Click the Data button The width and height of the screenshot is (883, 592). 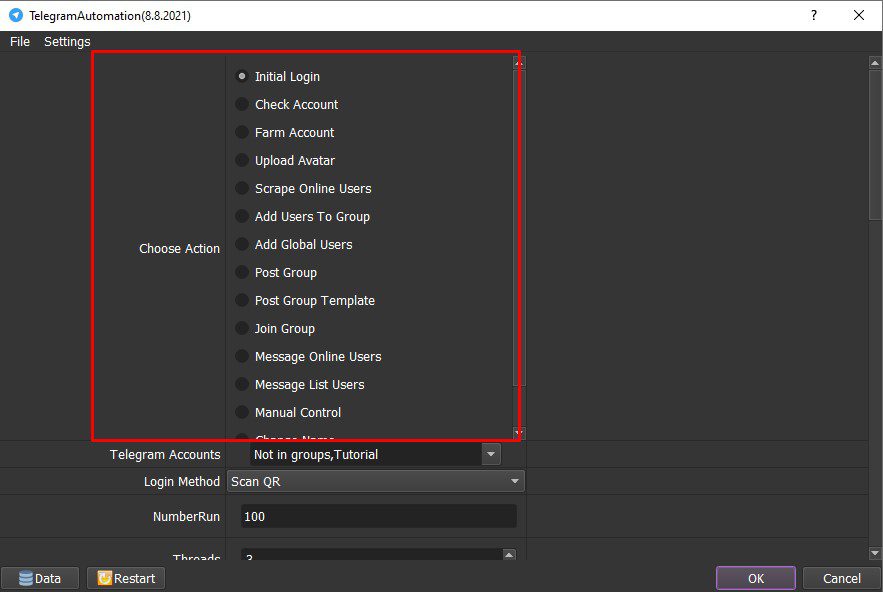pos(40,578)
